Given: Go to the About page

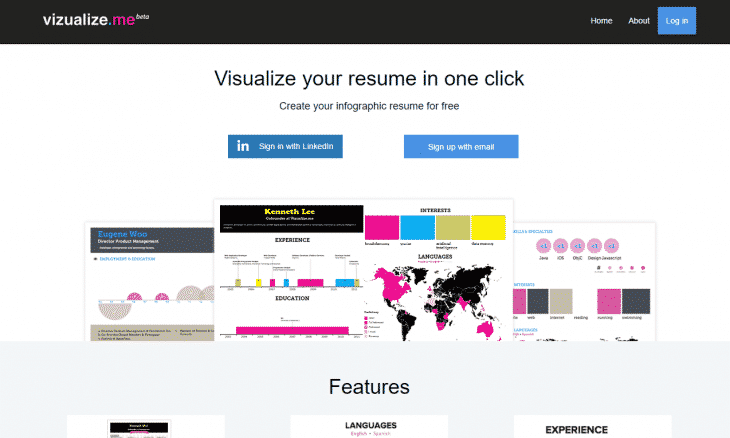Looking at the screenshot, I should click(638, 21).
